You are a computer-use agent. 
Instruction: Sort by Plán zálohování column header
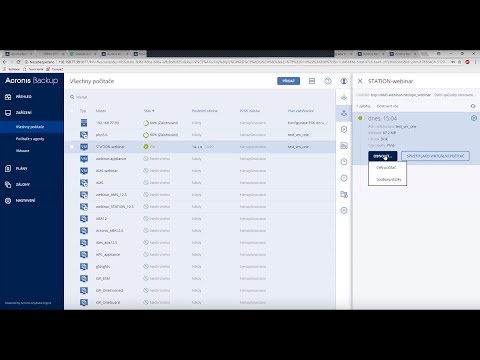(x=301, y=110)
